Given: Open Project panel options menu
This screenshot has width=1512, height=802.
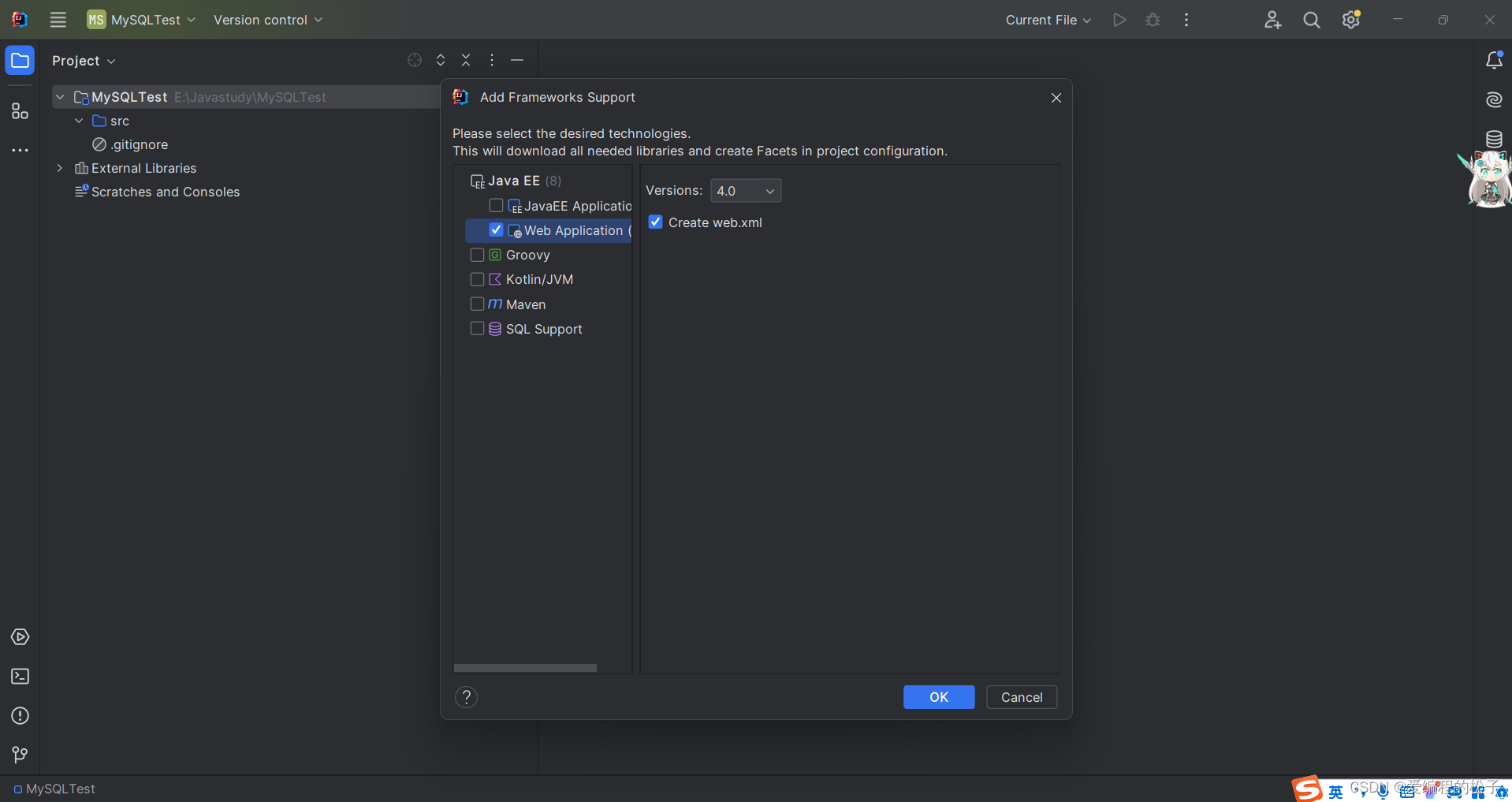Looking at the screenshot, I should 492,60.
